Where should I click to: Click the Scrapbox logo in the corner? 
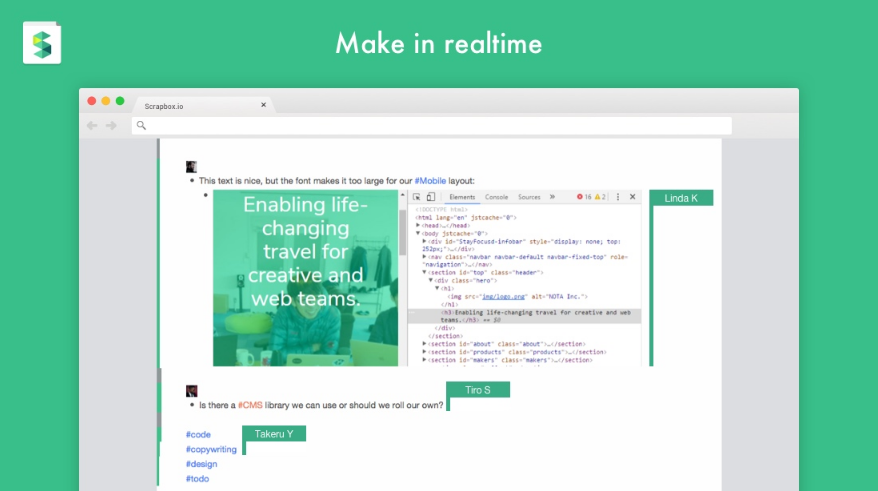coord(42,43)
